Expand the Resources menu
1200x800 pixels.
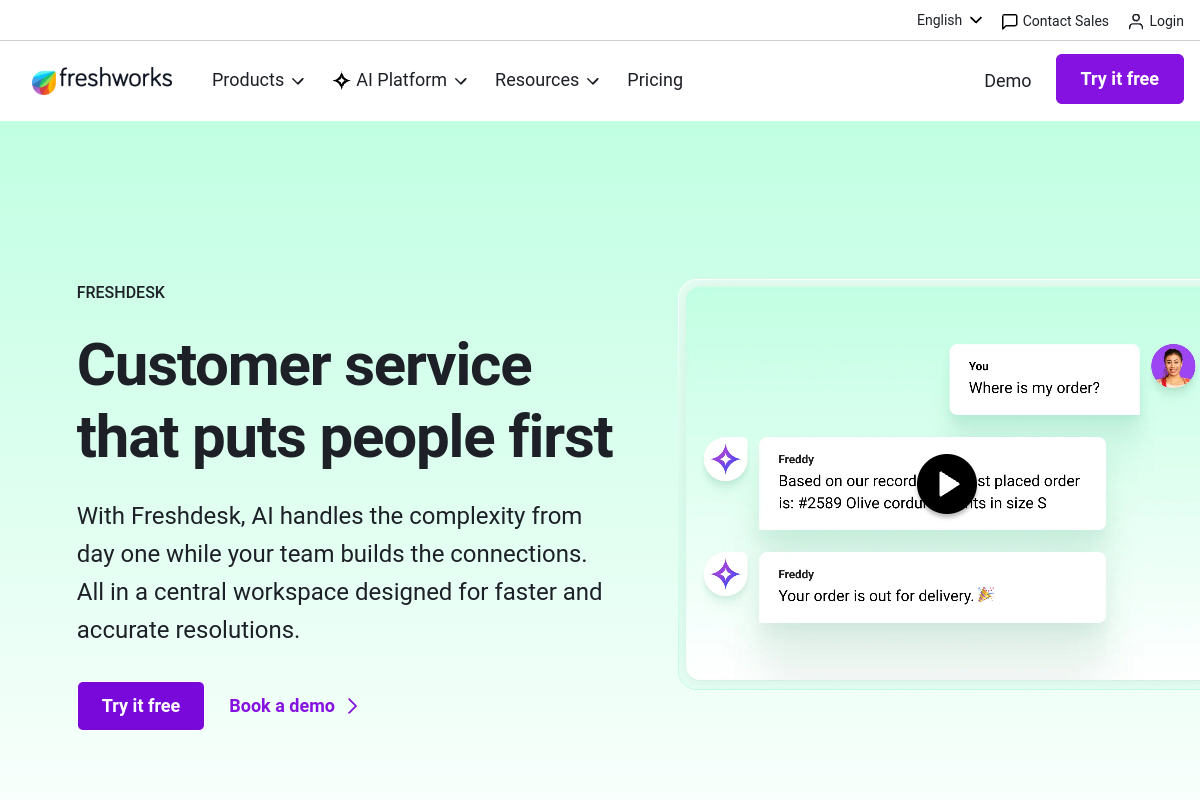click(547, 80)
